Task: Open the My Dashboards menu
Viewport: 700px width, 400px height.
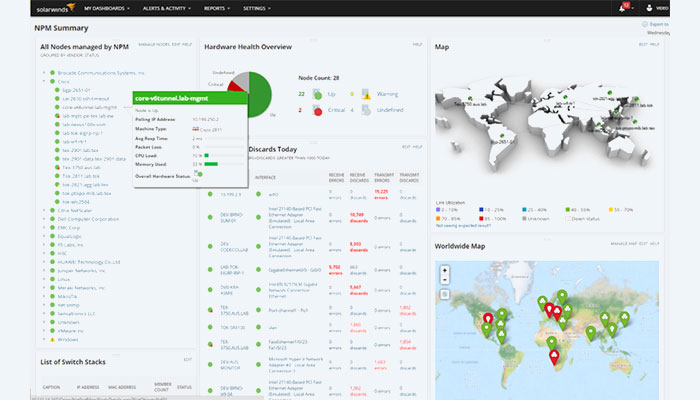Action: pyautogui.click(x=107, y=8)
